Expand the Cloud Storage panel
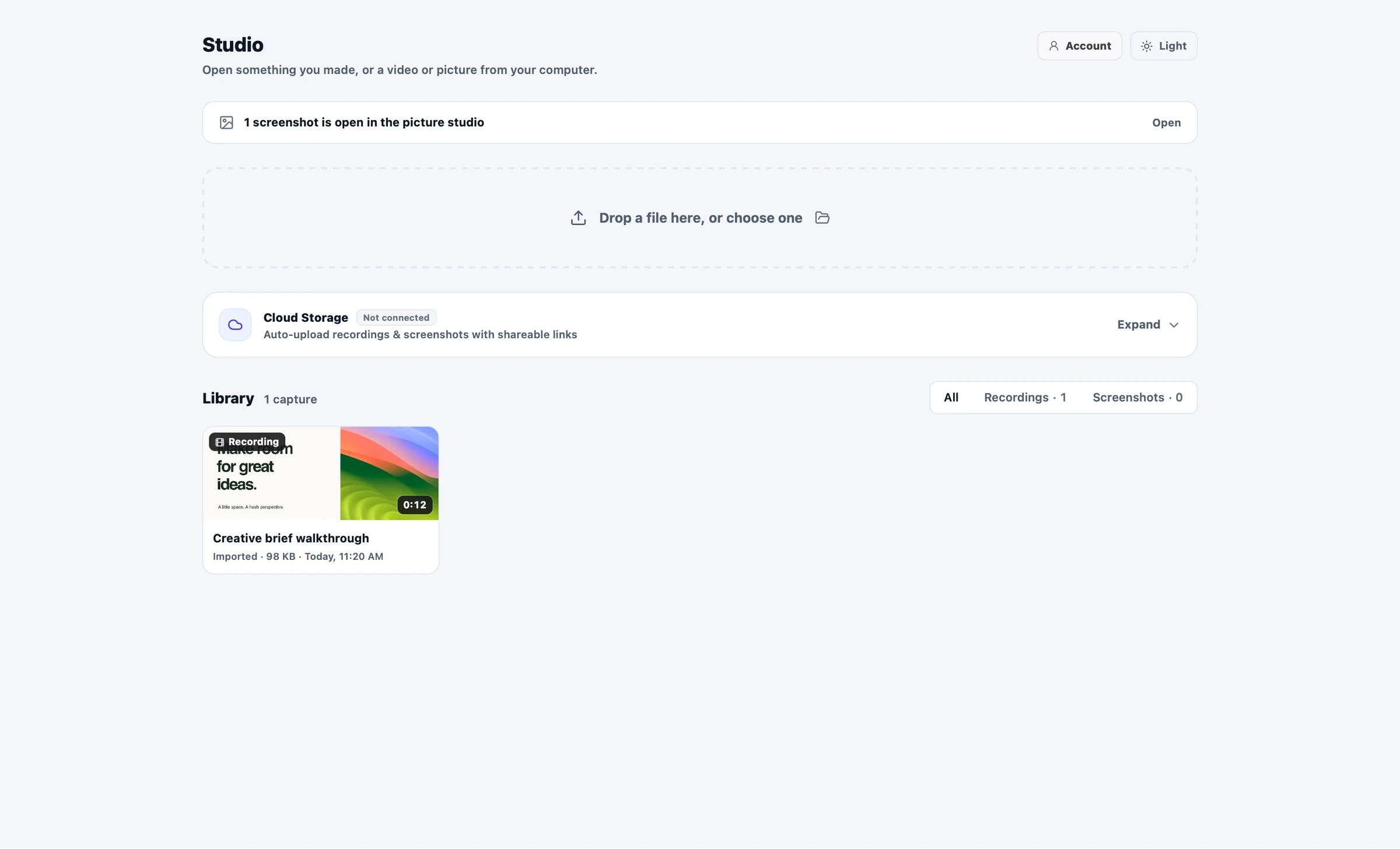1400x849 pixels. (x=1148, y=325)
